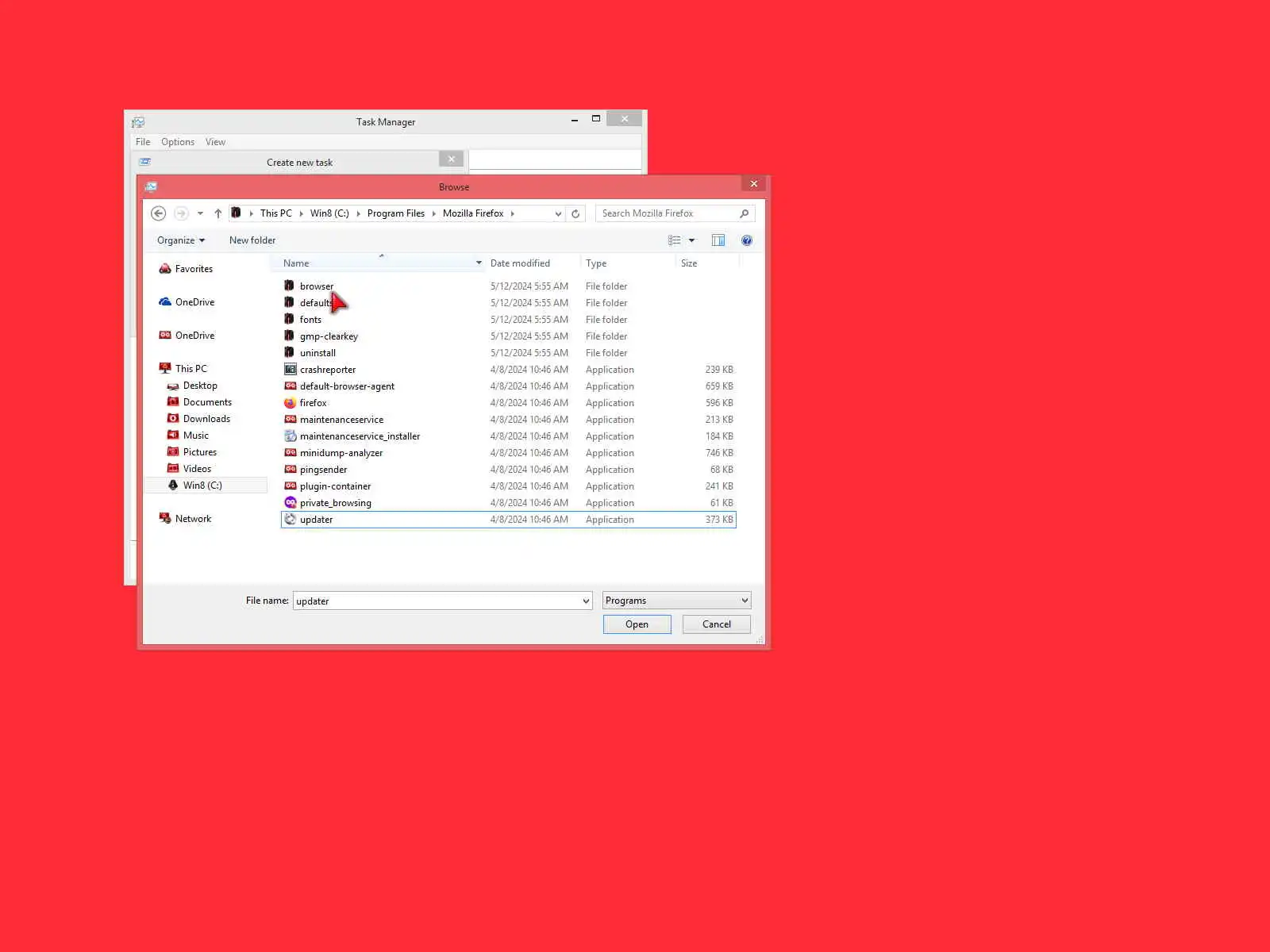The height and width of the screenshot is (952, 1270).
Task: Sort by the Size column
Action: (689, 263)
